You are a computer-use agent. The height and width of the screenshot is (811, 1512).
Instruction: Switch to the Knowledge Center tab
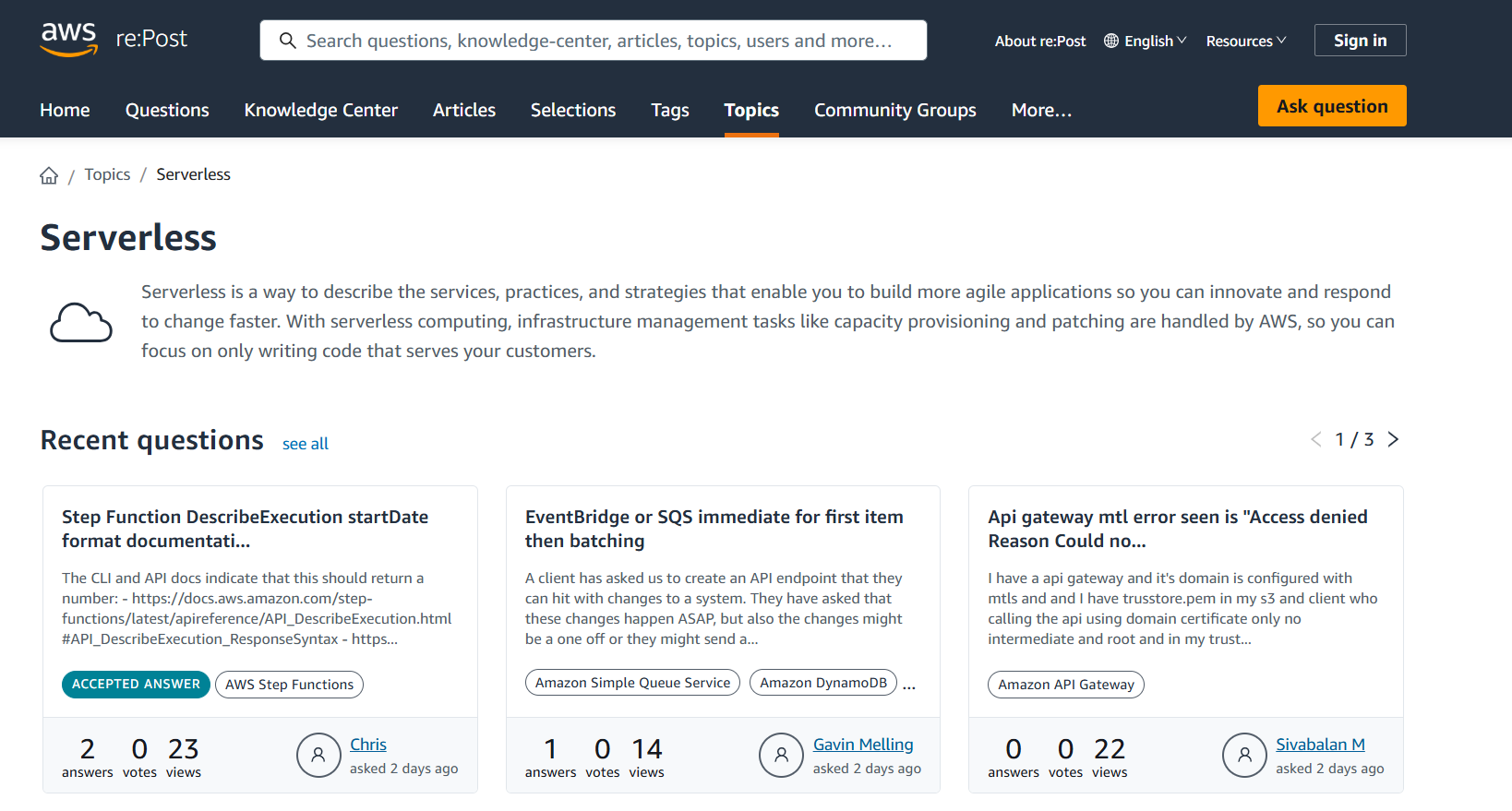pos(320,110)
